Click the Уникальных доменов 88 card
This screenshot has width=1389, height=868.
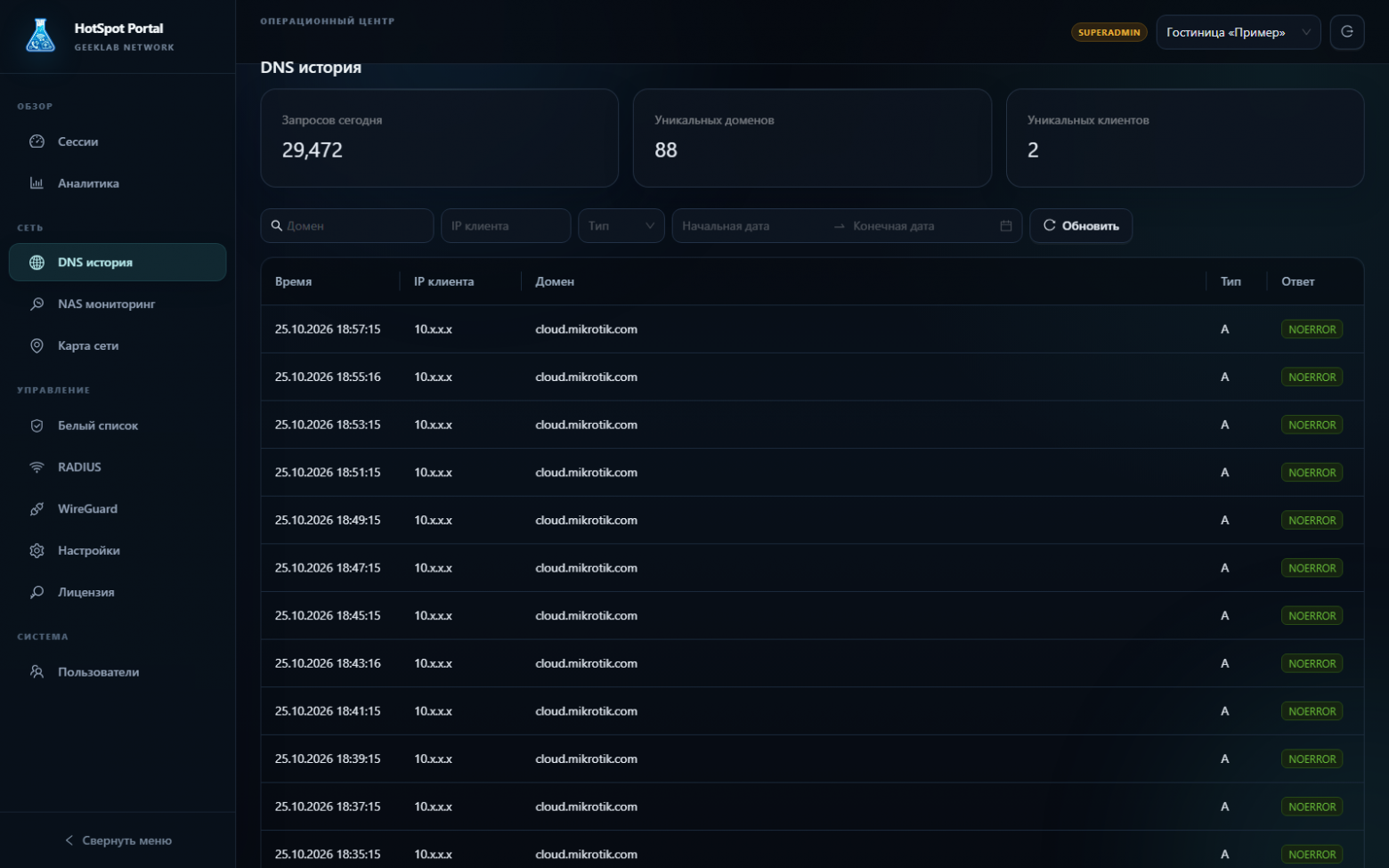pyautogui.click(x=812, y=138)
